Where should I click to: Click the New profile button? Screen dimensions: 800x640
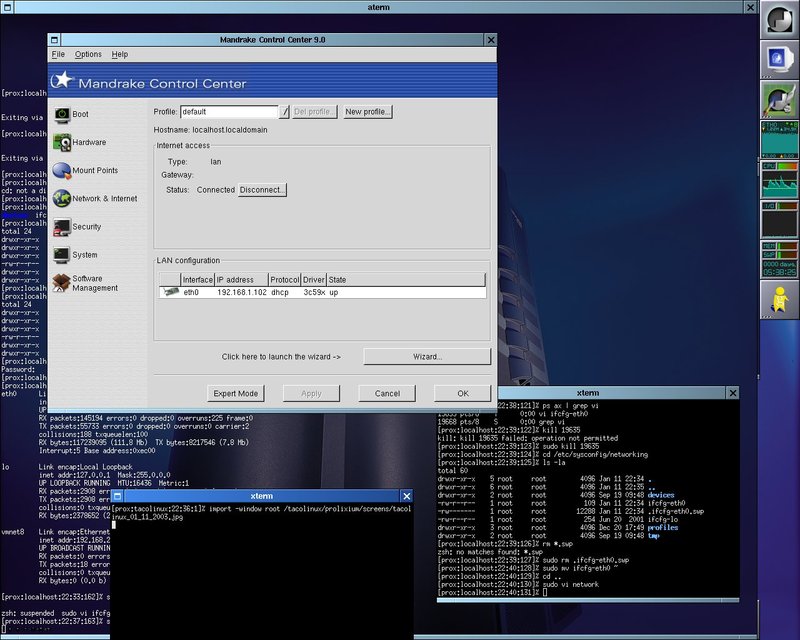click(367, 112)
